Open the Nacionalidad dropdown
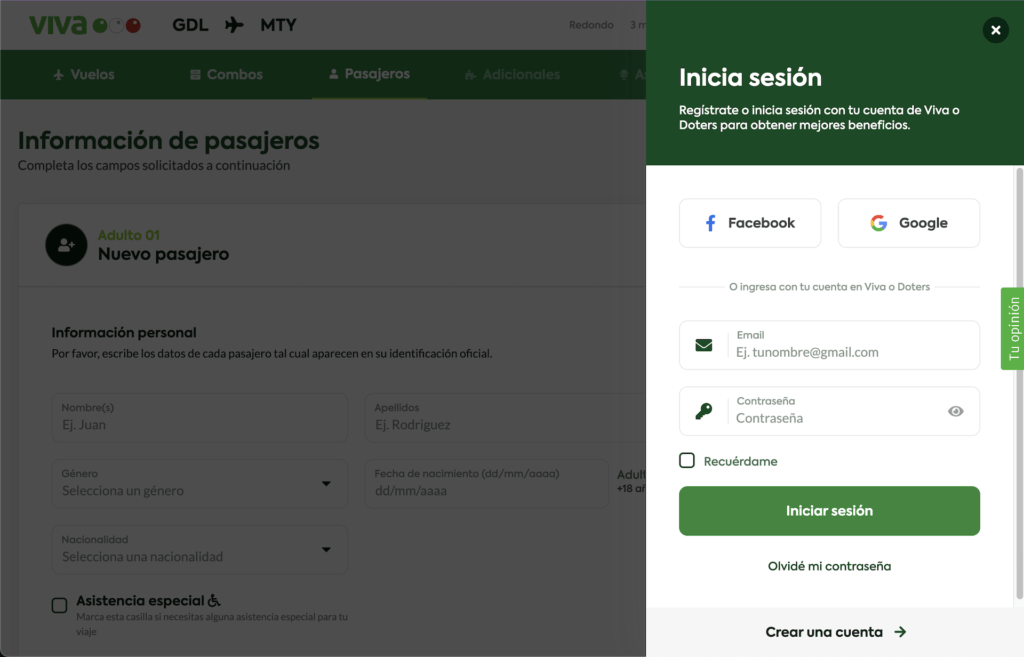The height and width of the screenshot is (657, 1024). tap(199, 549)
